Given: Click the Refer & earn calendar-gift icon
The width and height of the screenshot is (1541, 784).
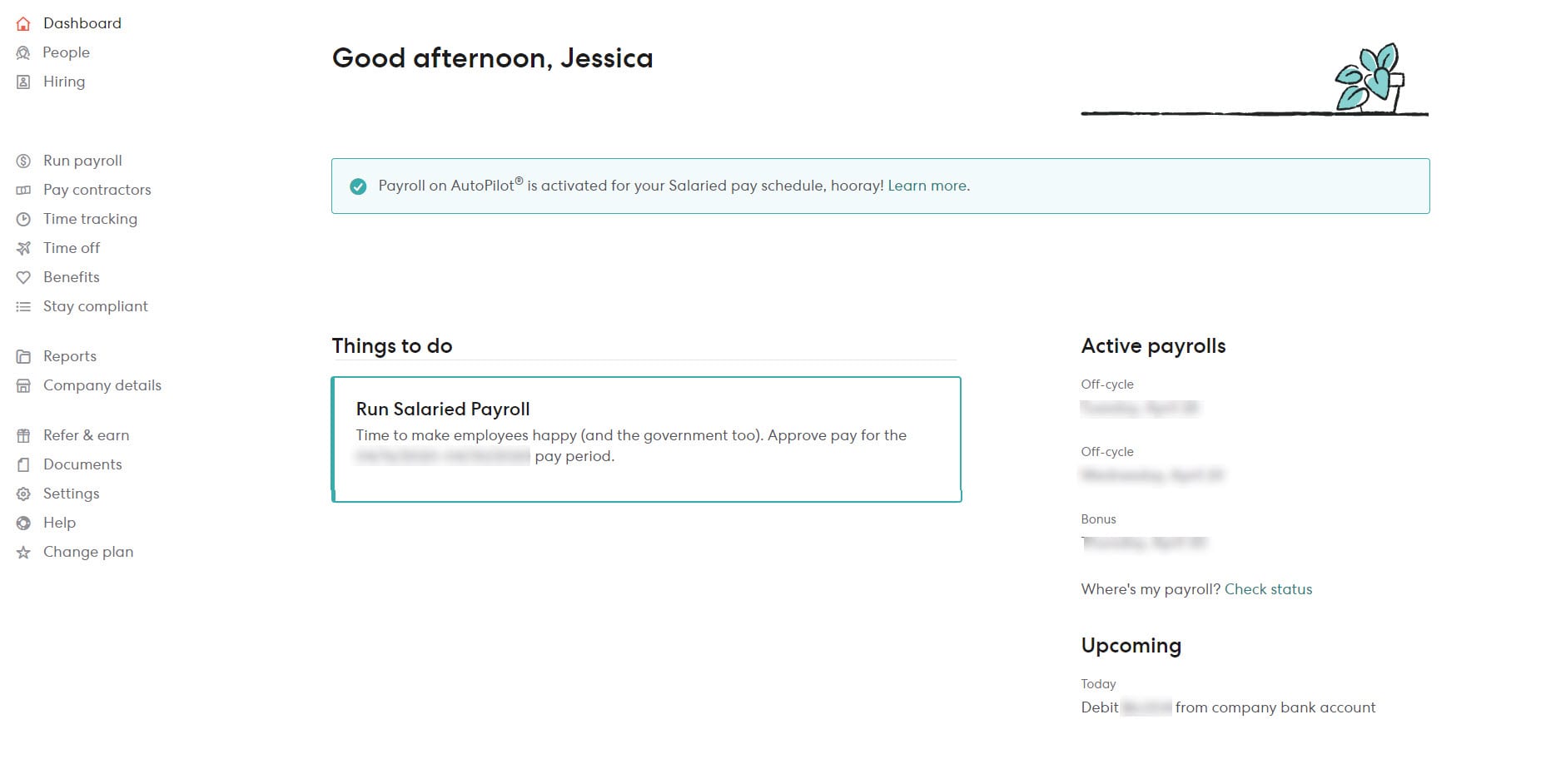Looking at the screenshot, I should pos(22,434).
